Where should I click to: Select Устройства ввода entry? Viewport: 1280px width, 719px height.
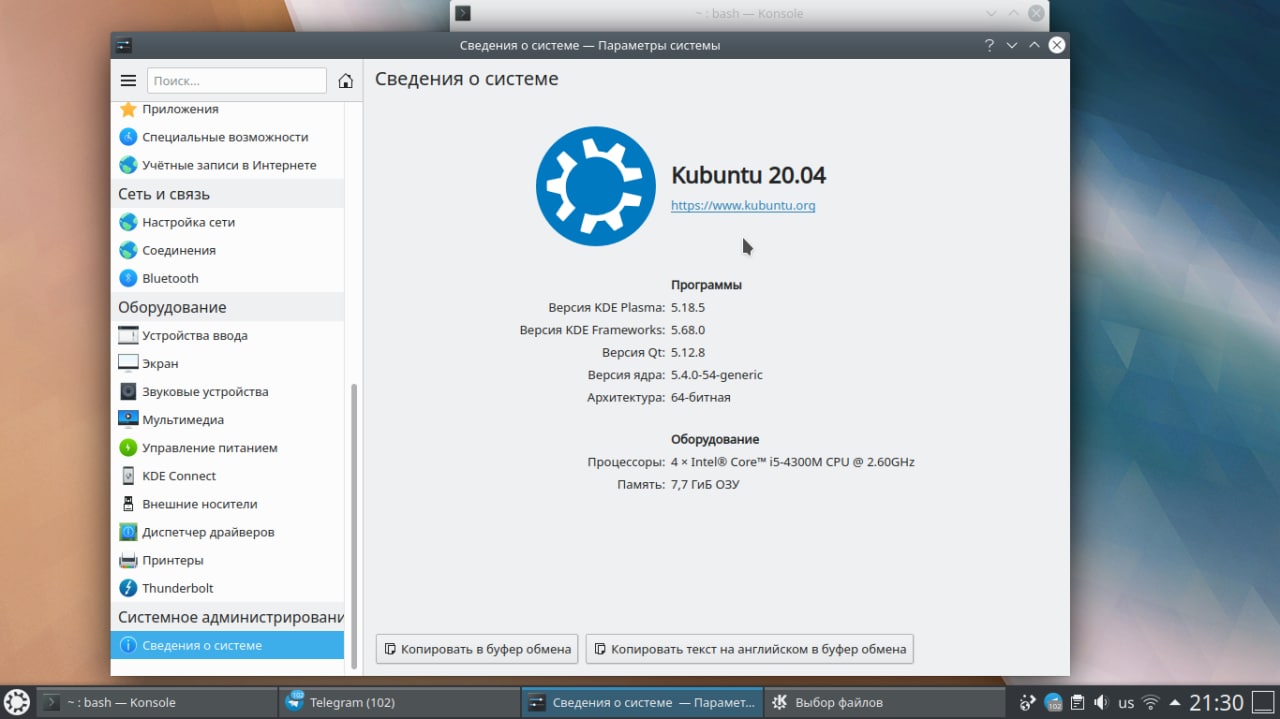click(227, 335)
